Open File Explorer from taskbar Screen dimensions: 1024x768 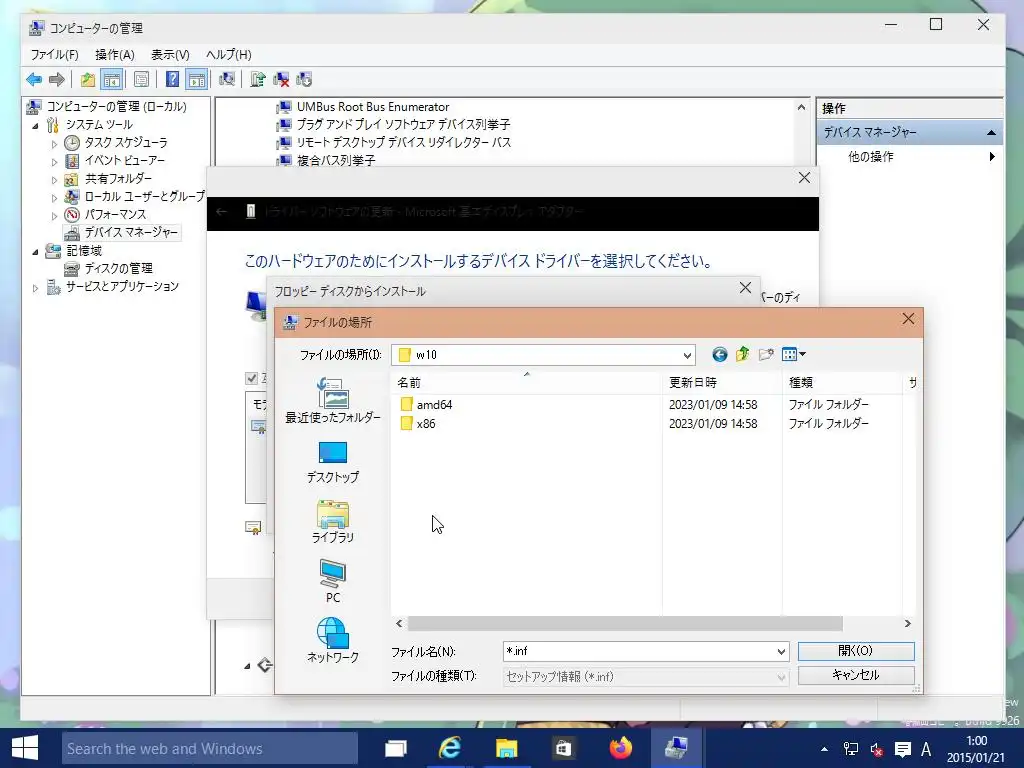click(x=507, y=748)
